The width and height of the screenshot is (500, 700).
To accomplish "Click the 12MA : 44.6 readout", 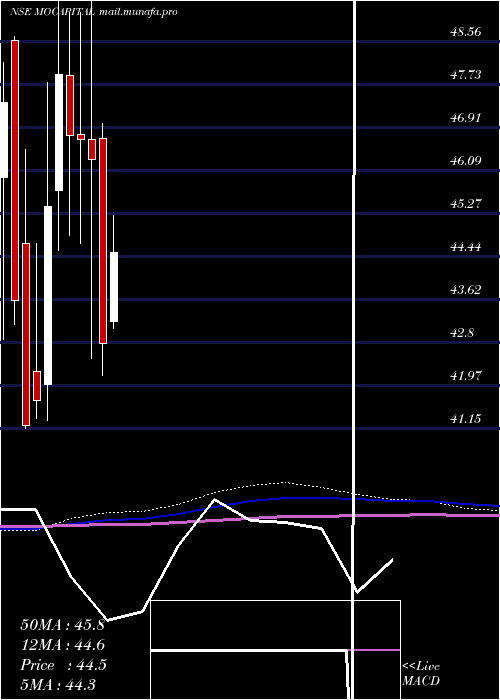I will coord(62,645).
